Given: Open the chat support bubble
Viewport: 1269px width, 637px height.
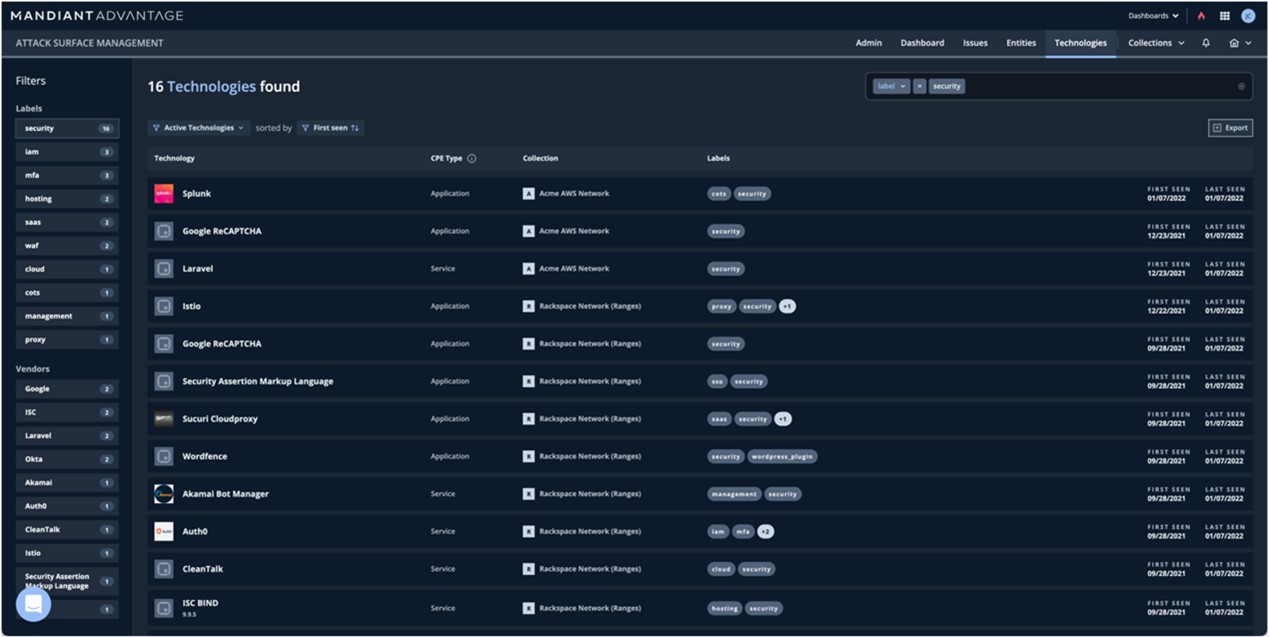Looking at the screenshot, I should 33,604.
